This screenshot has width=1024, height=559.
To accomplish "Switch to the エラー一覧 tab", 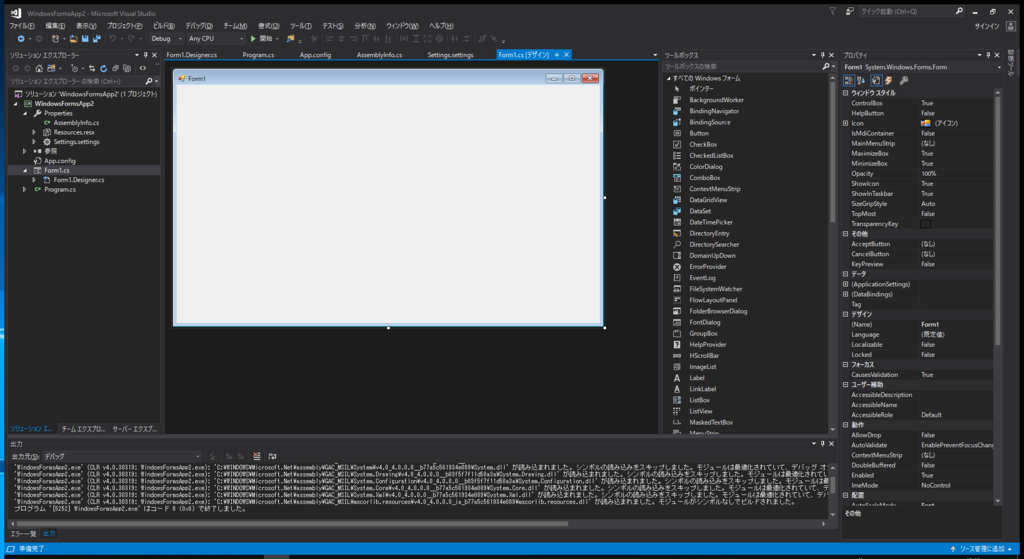I will click(24, 534).
